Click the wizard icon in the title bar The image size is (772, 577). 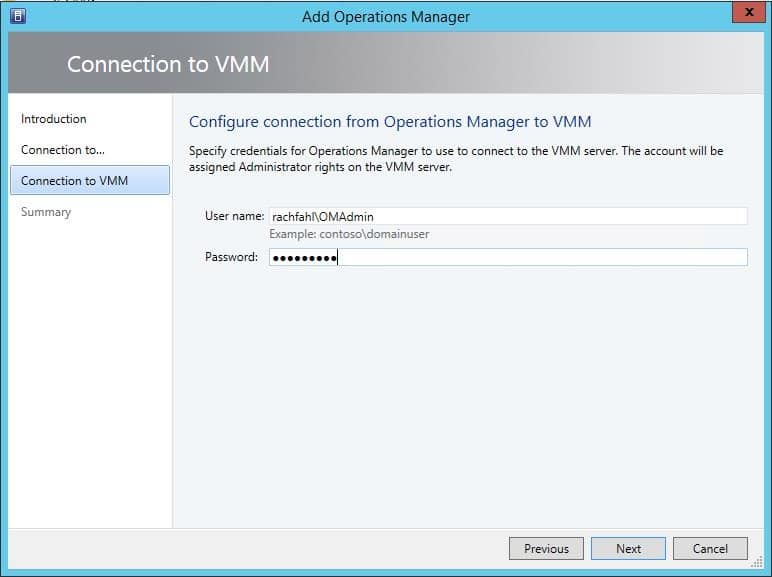pos(18,16)
